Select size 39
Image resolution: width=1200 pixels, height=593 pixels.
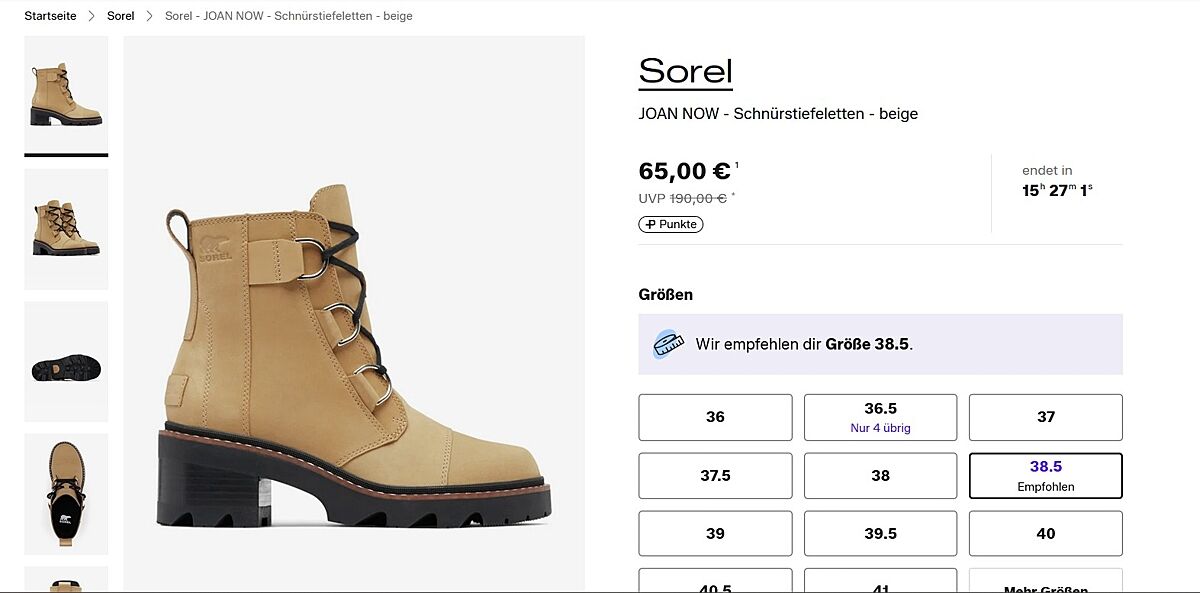point(715,534)
